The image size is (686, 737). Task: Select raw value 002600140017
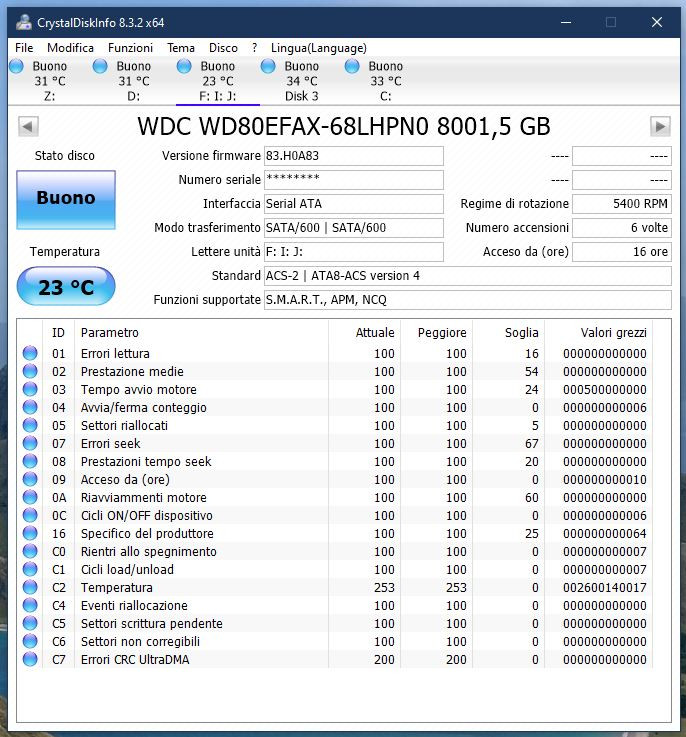point(605,588)
